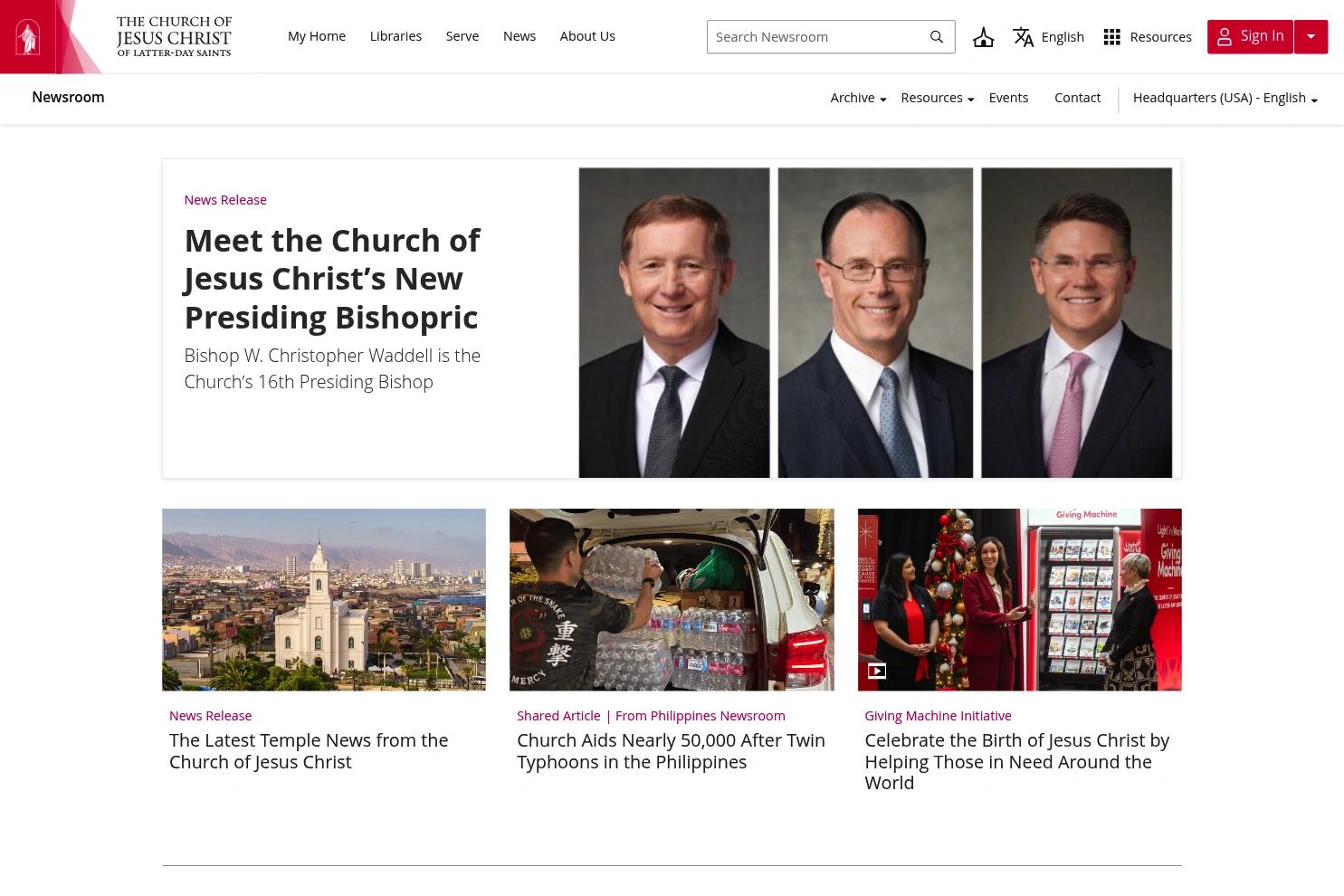Open the Libraries menu

click(x=396, y=36)
